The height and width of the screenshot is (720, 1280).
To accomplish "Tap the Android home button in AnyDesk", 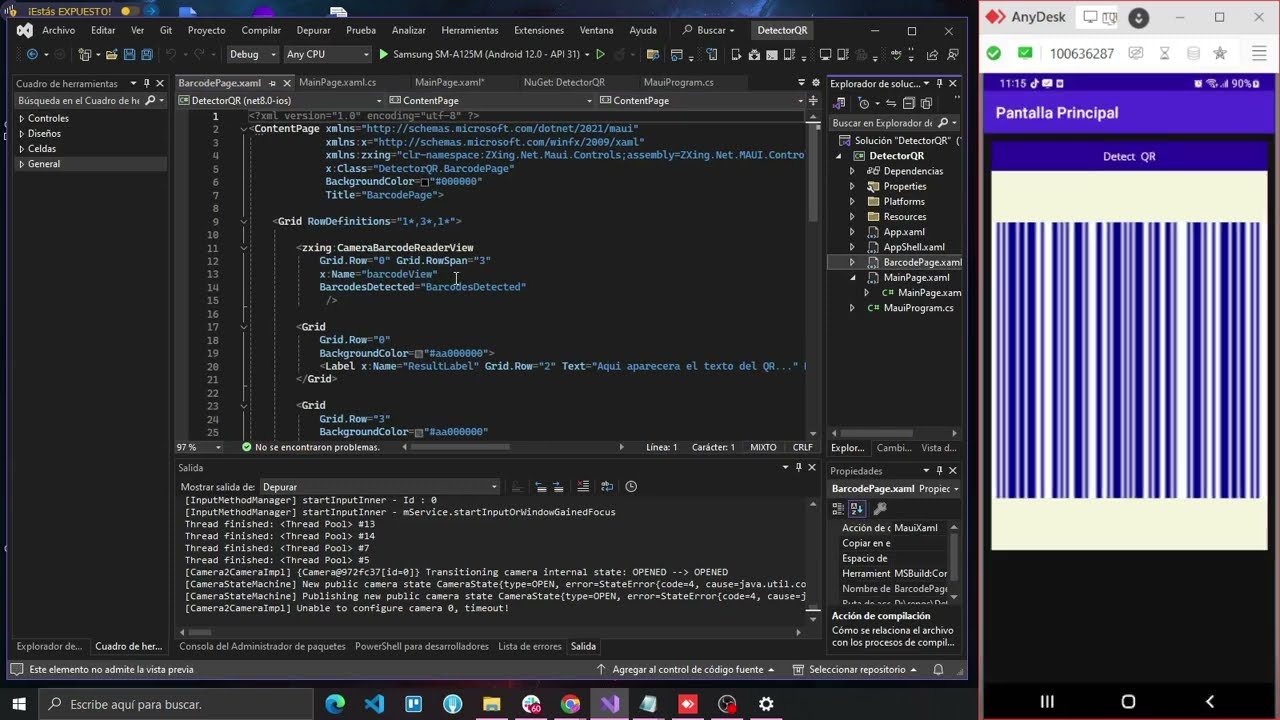I will (1128, 702).
